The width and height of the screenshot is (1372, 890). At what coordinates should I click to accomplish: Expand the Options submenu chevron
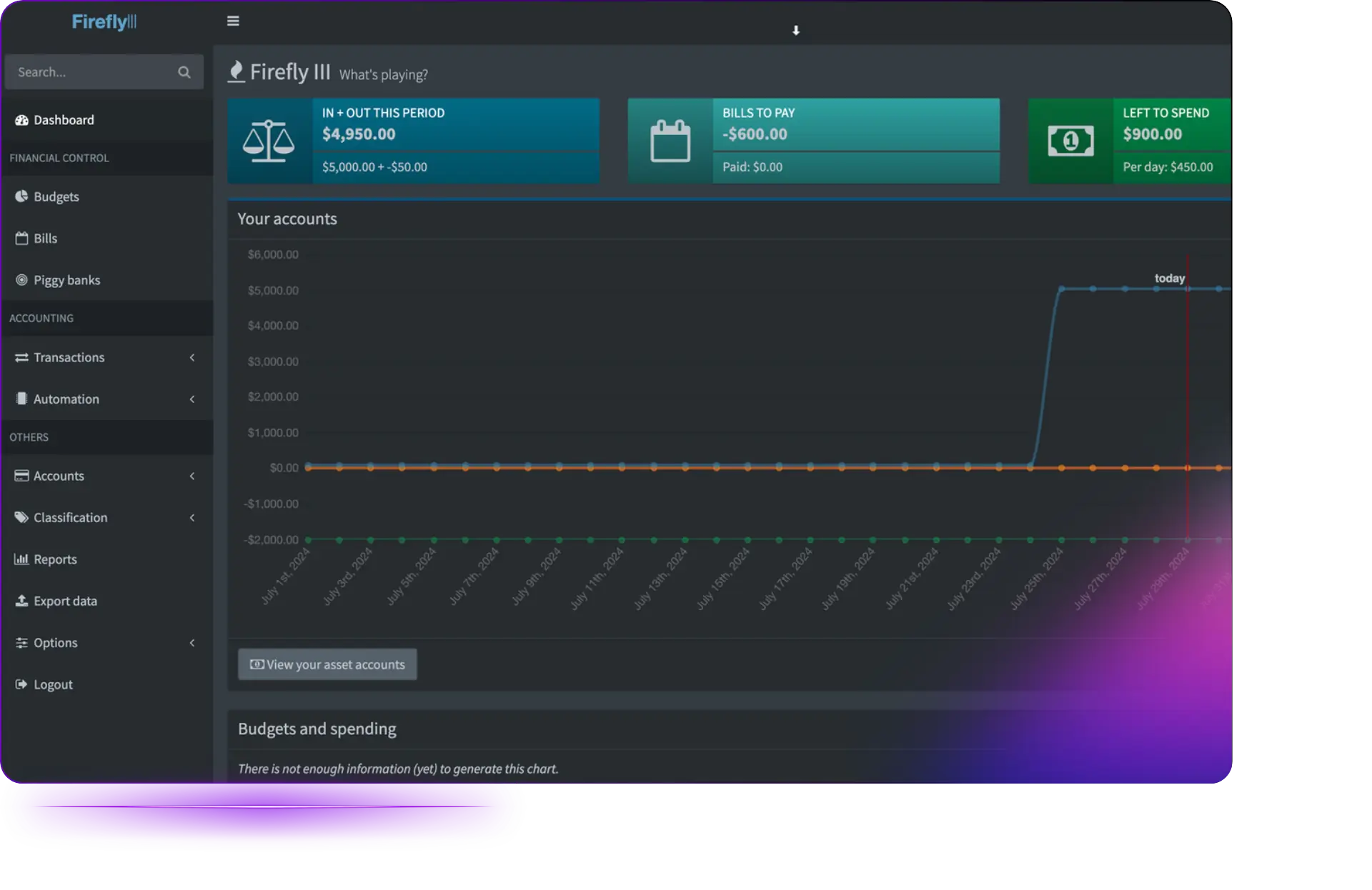pos(192,643)
